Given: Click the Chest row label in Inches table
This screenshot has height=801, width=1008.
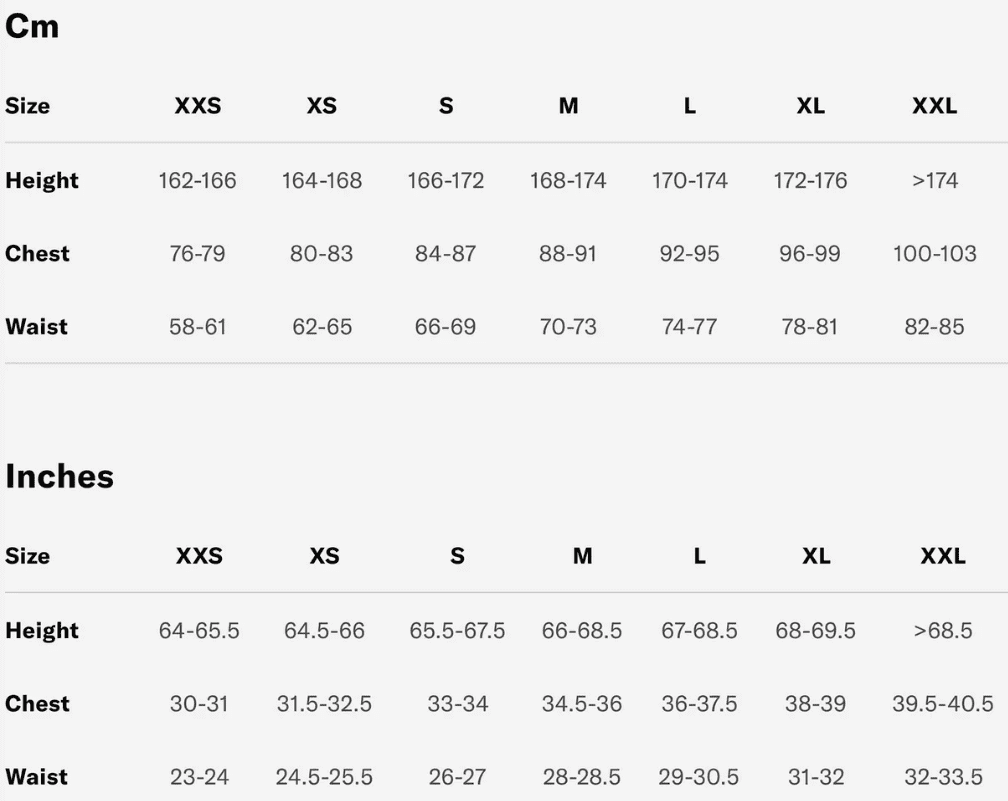Looking at the screenshot, I should click(x=37, y=704).
